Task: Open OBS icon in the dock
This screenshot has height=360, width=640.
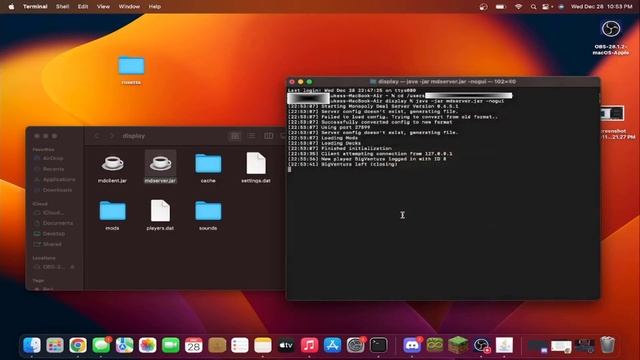Action: click(x=481, y=345)
